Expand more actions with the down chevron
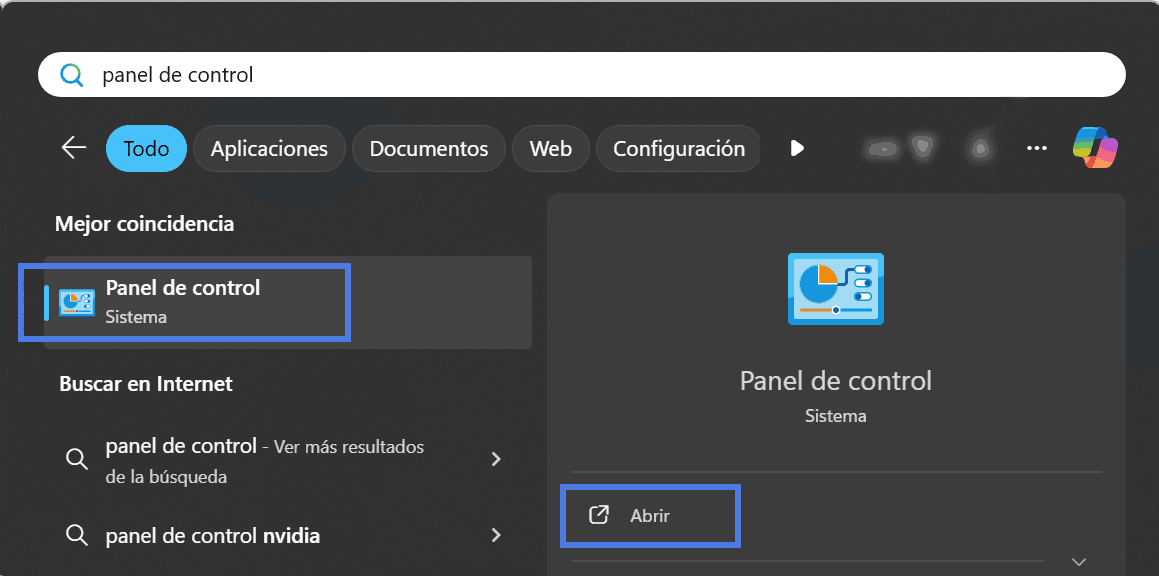 [x=1078, y=562]
